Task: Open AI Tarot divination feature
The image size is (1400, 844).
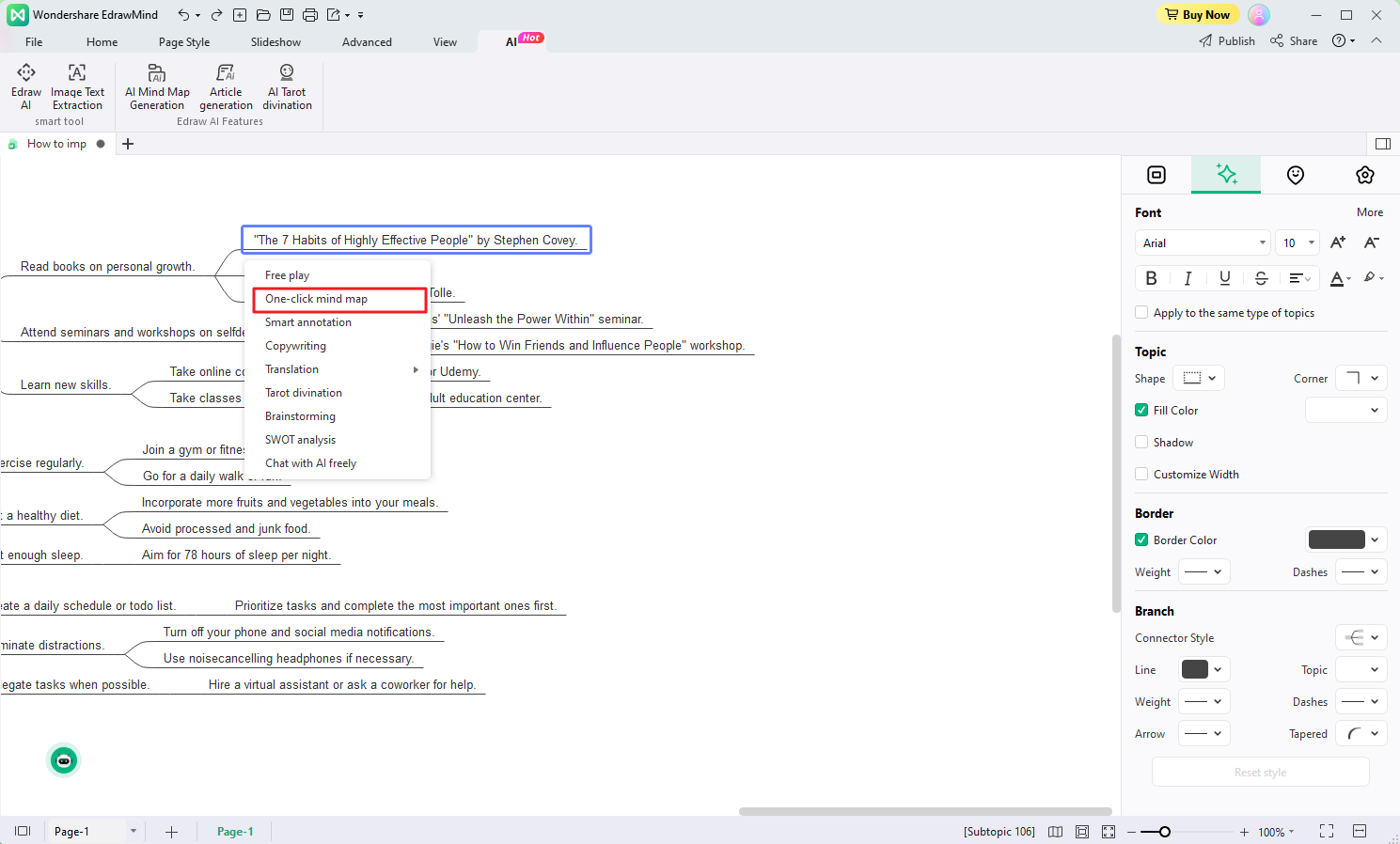Action: (287, 86)
